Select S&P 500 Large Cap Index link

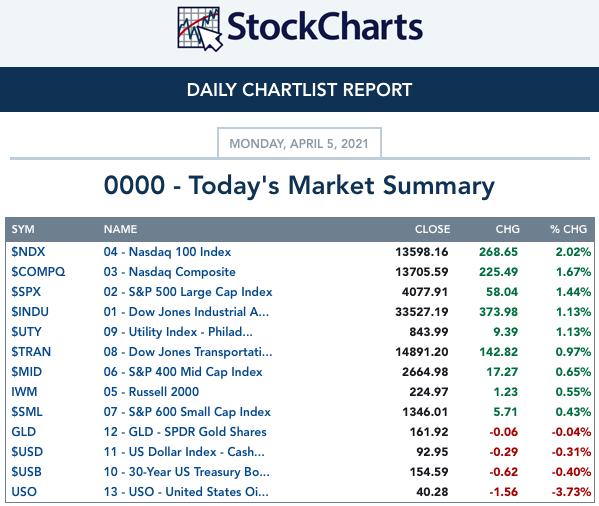[x=188, y=292]
